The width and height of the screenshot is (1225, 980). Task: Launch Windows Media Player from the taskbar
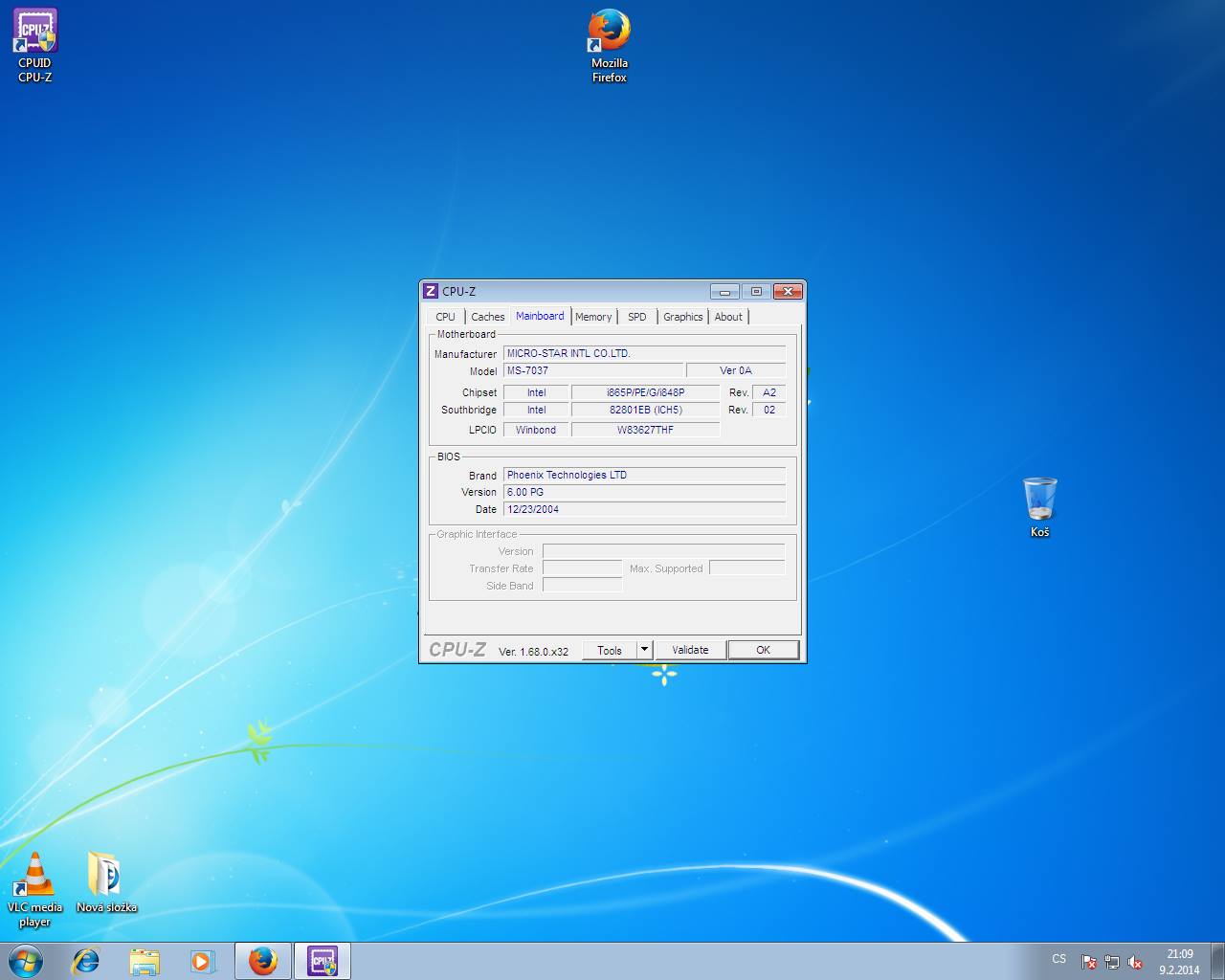202,961
